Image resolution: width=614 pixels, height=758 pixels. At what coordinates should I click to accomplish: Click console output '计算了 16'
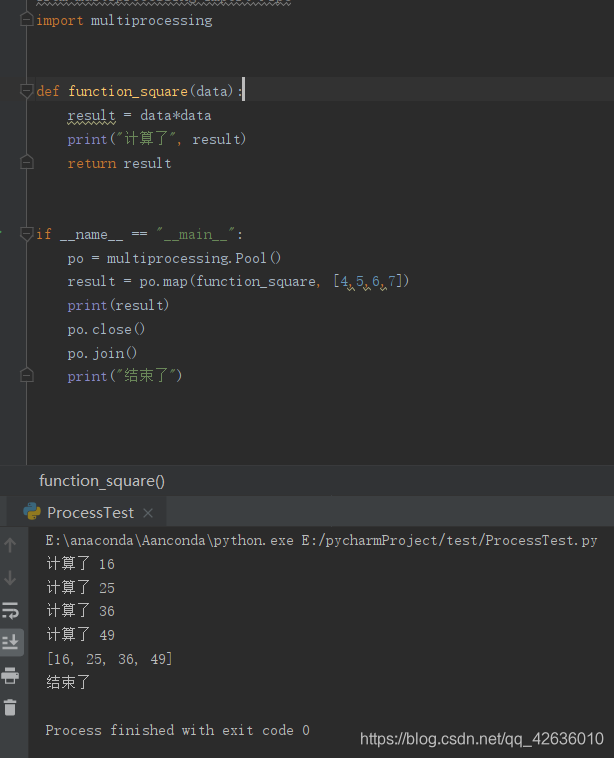[80, 564]
